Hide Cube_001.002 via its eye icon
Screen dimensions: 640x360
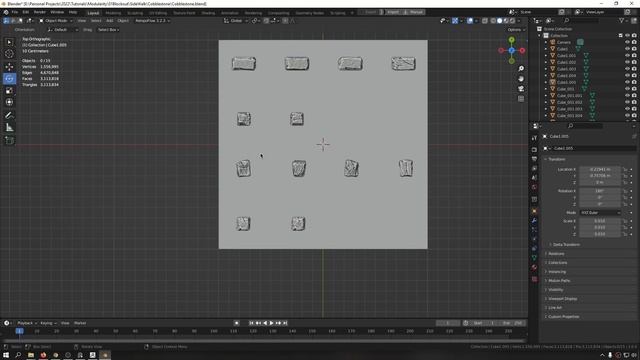pyautogui.click(x=627, y=102)
